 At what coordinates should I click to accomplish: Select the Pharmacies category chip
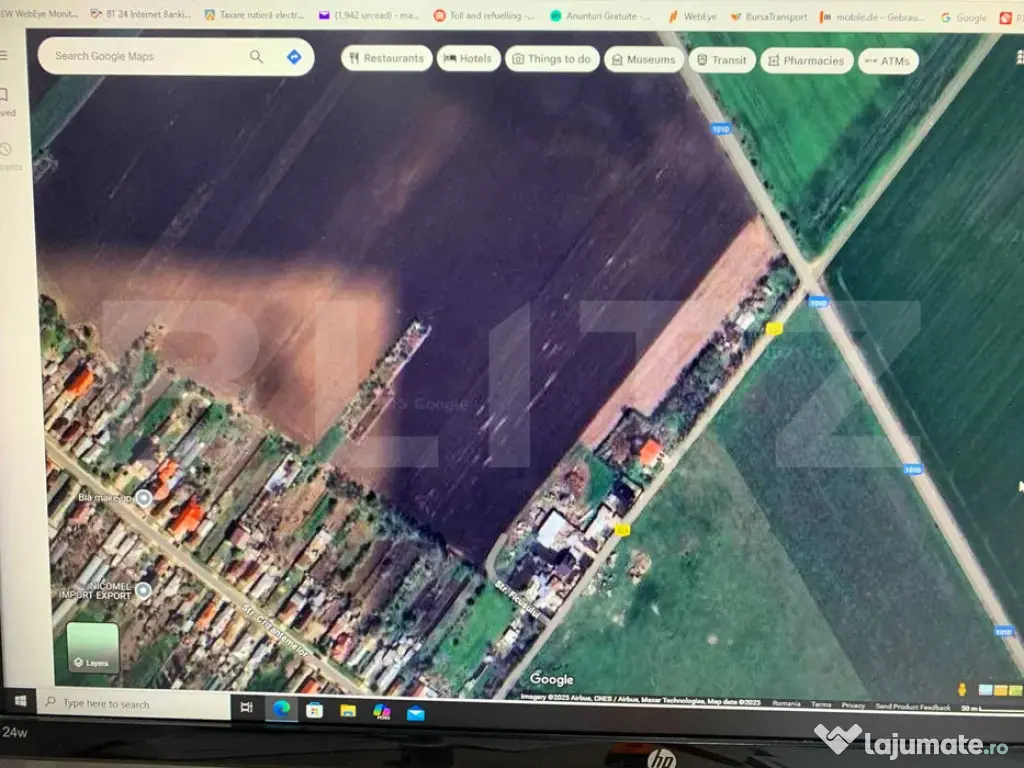tap(806, 61)
